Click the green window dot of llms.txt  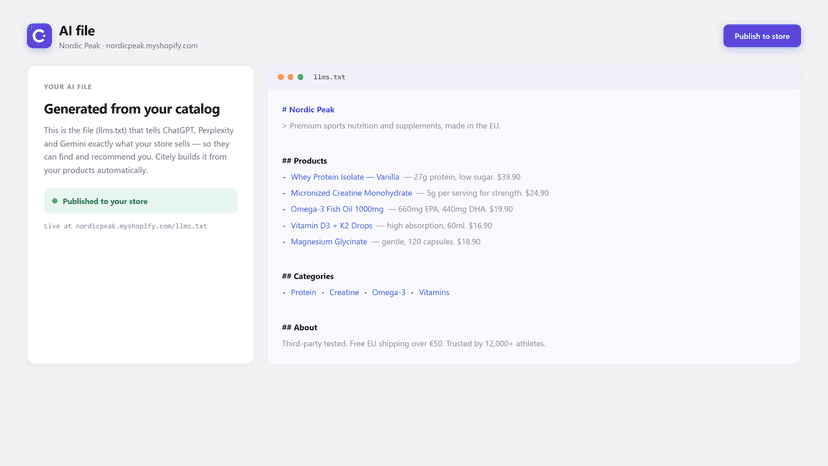click(300, 77)
